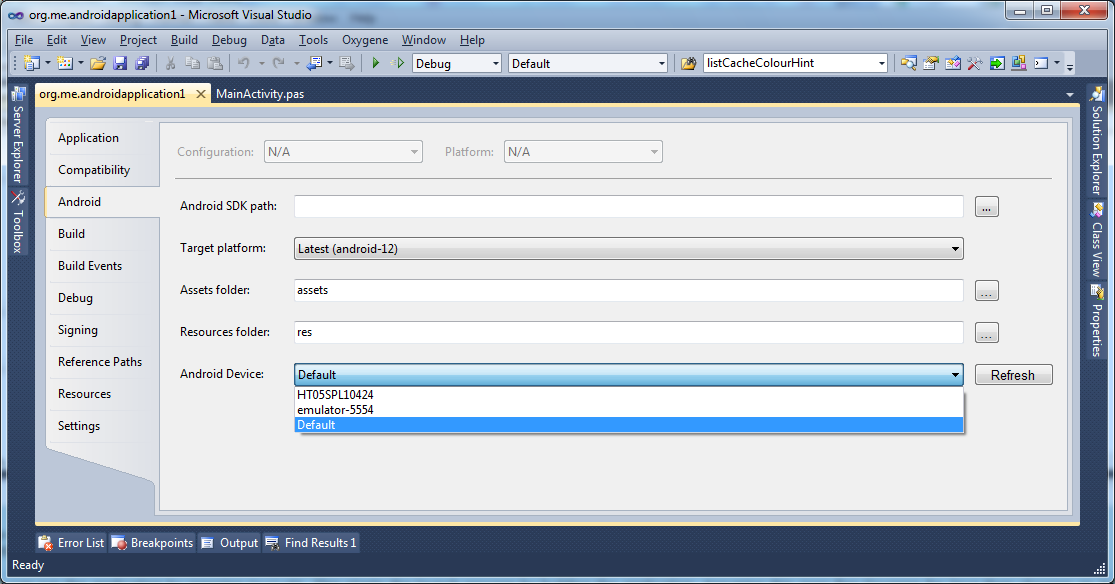
Task: Click the Open File folder icon
Action: click(x=98, y=63)
